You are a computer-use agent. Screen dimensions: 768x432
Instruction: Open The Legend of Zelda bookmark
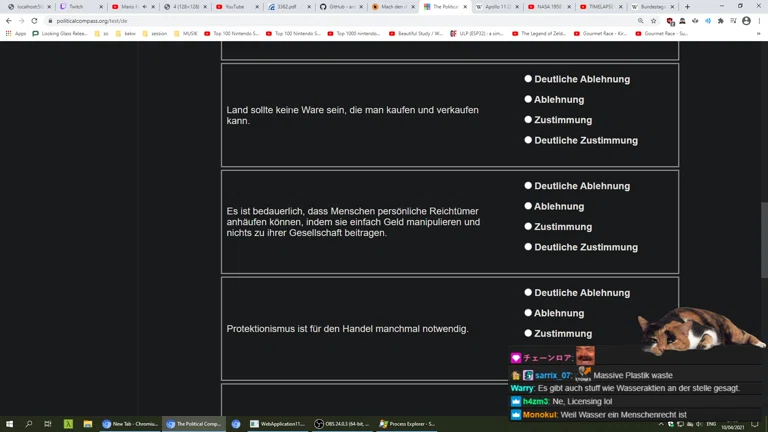[538, 34]
